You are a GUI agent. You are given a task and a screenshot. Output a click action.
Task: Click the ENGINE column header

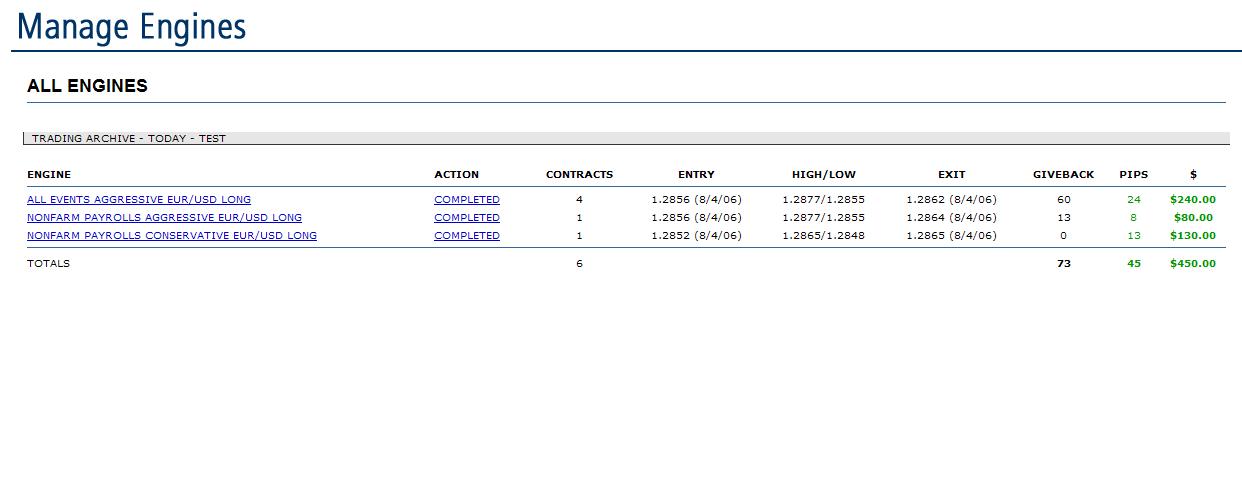(x=49, y=174)
